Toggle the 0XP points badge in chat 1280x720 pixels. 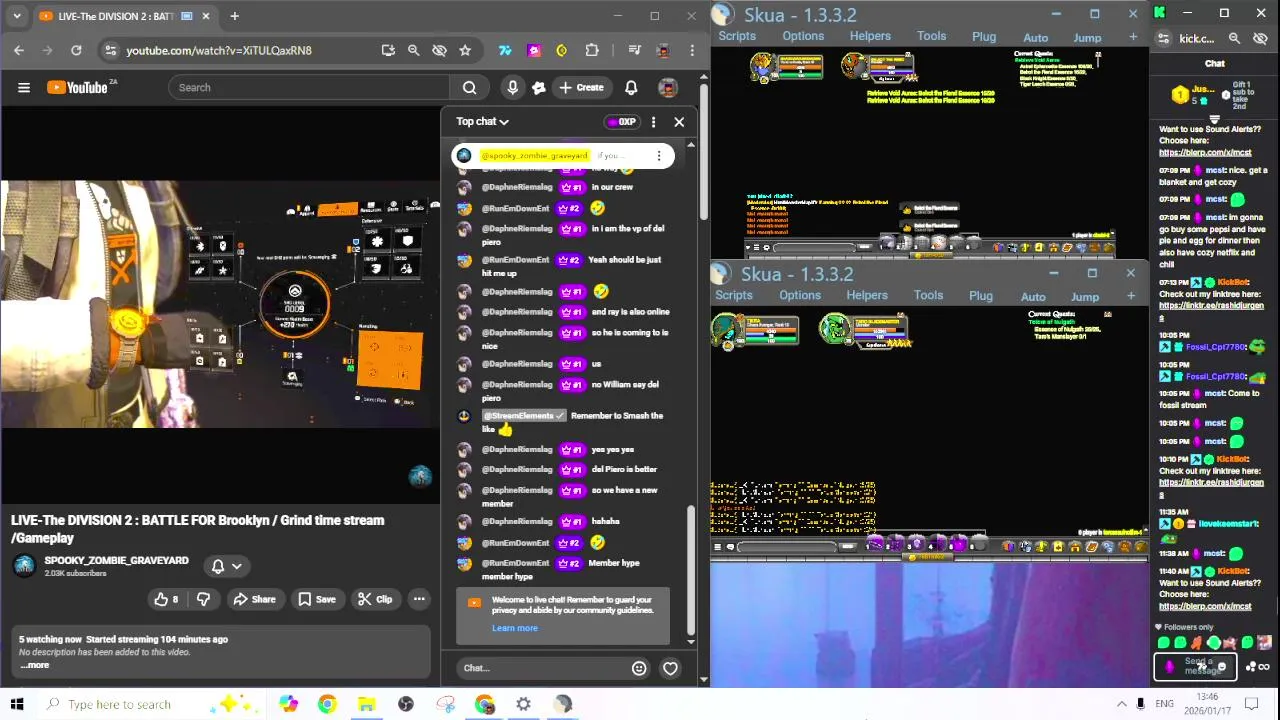[621, 122]
